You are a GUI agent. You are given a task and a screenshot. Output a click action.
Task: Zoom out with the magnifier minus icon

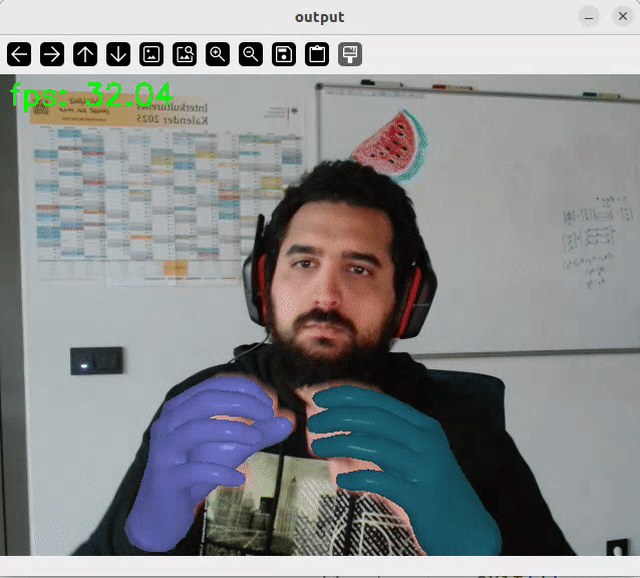[250, 54]
